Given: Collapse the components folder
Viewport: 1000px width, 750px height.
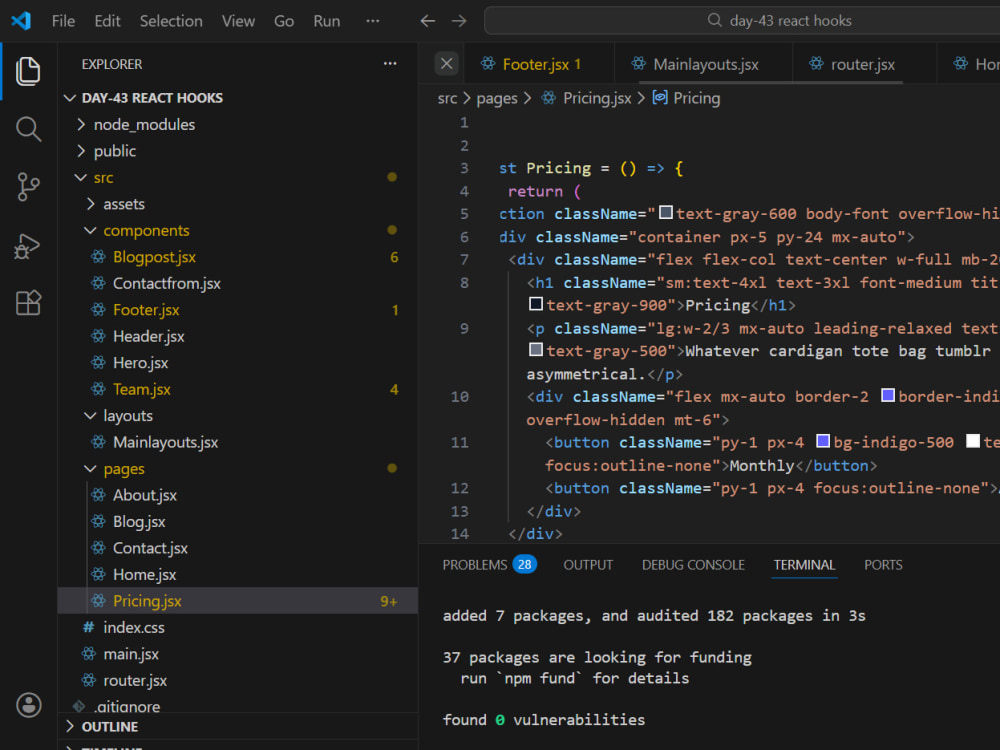Looking at the screenshot, I should pos(90,230).
